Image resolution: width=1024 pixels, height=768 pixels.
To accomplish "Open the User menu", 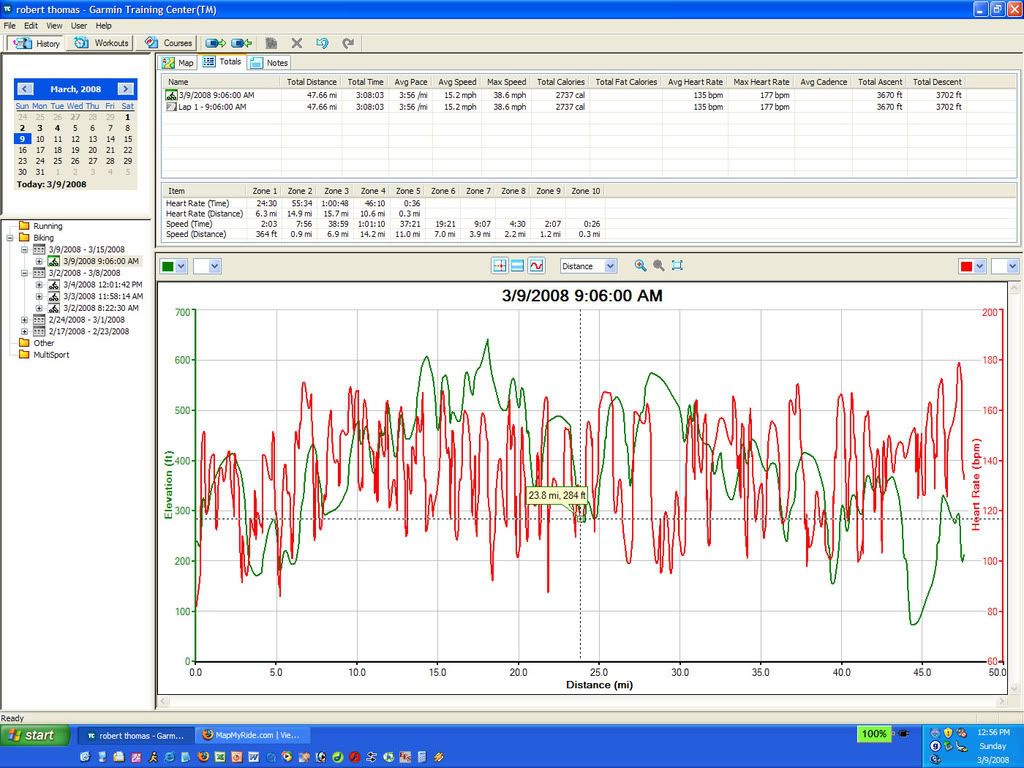I will 79,25.
